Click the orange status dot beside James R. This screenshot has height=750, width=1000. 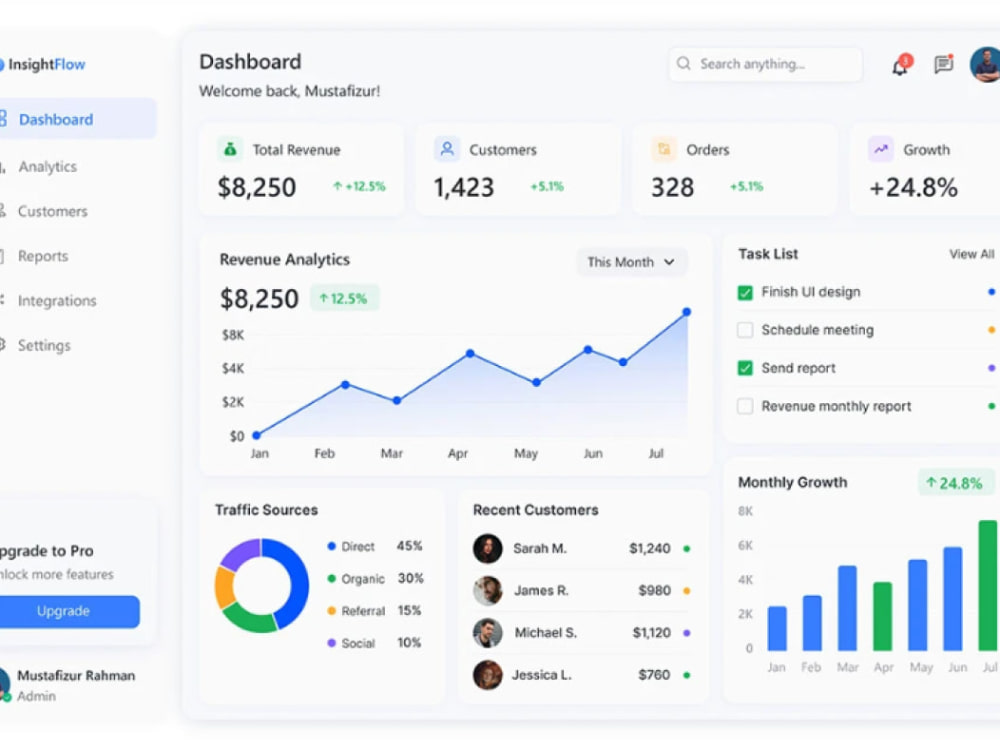pyautogui.click(x=687, y=591)
